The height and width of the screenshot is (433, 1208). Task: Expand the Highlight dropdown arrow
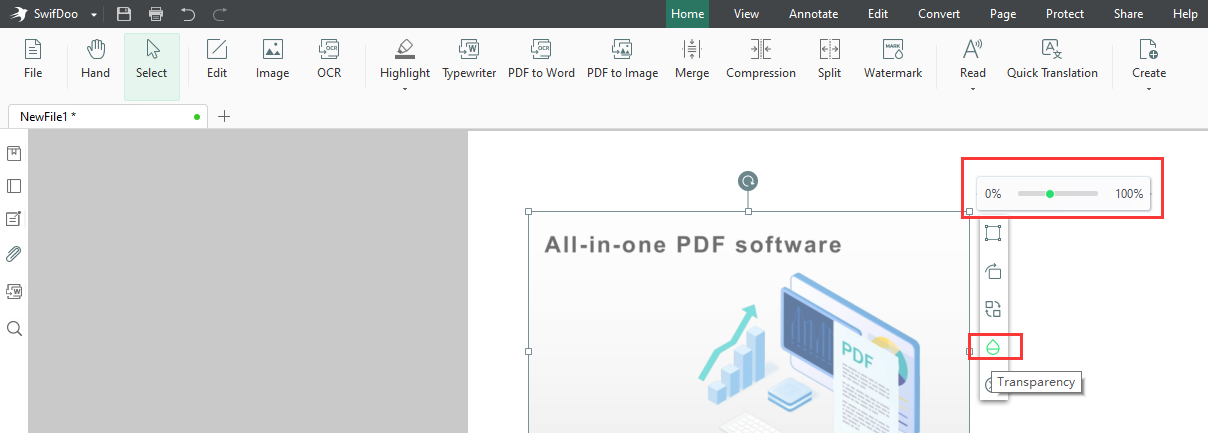(405, 89)
